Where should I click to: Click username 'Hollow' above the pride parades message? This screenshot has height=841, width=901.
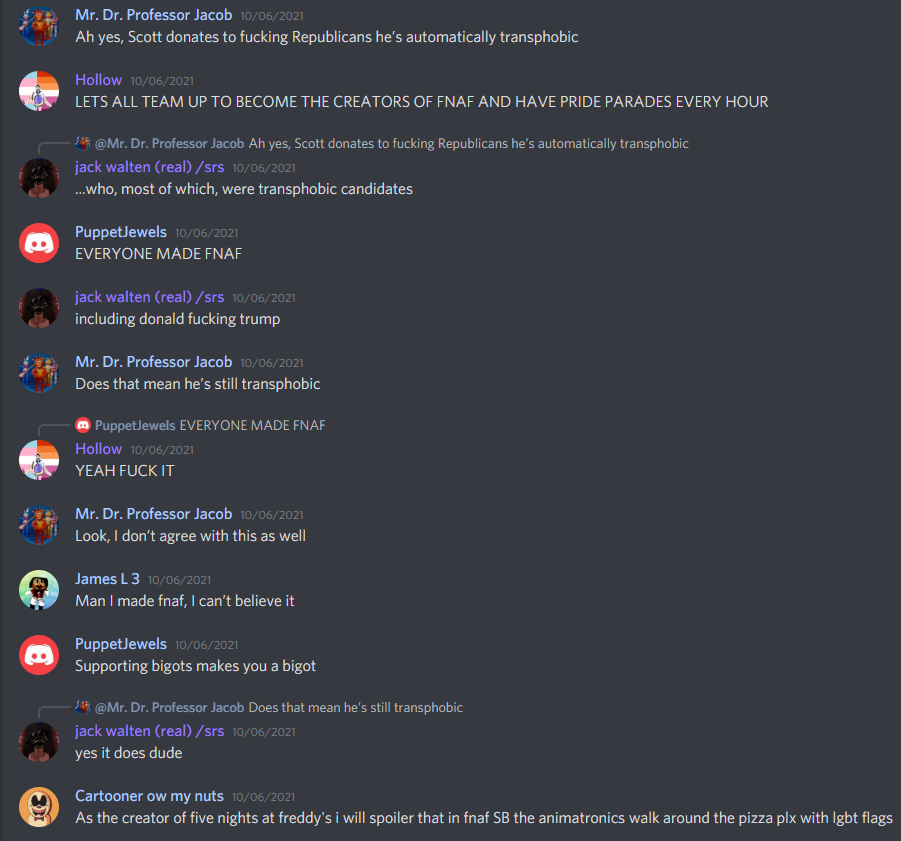99,80
